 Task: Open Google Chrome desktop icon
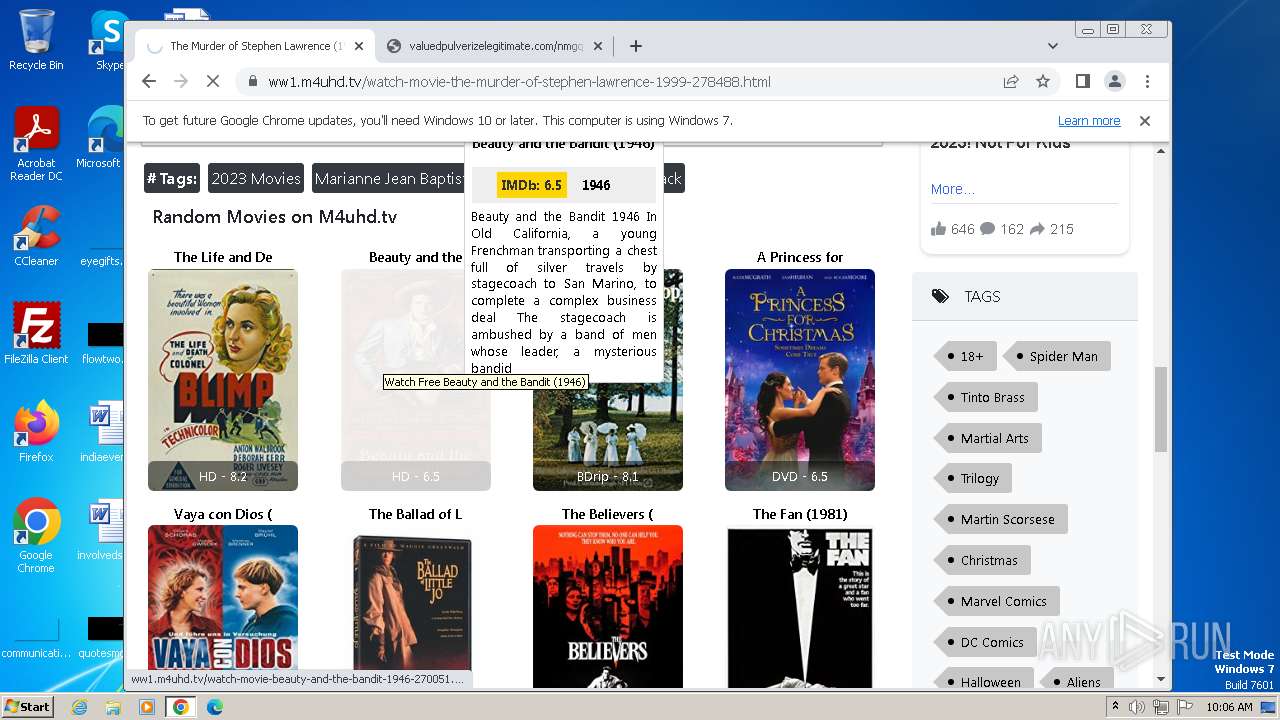click(x=36, y=536)
